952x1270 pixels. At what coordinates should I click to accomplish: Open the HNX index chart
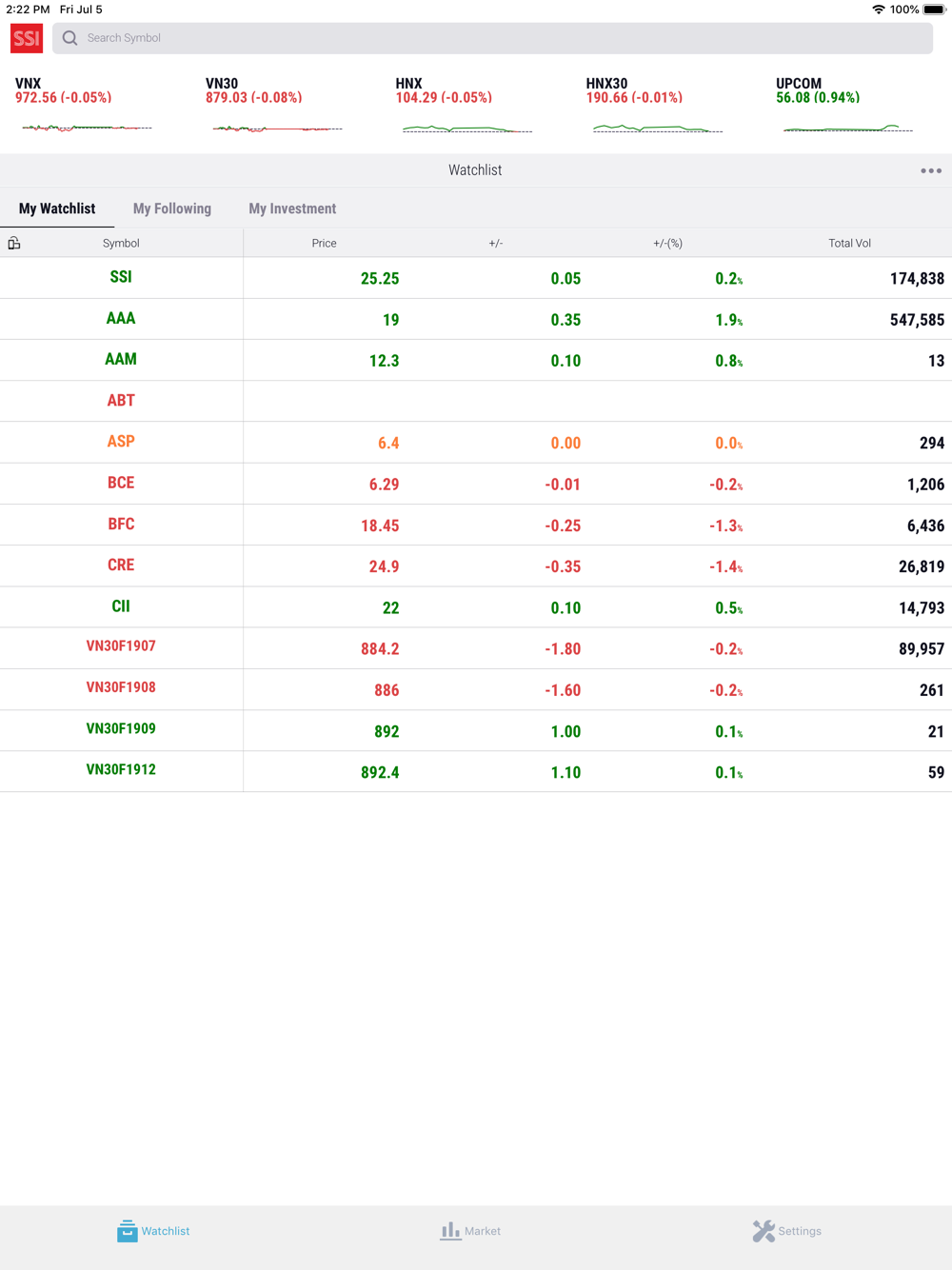coord(466,128)
